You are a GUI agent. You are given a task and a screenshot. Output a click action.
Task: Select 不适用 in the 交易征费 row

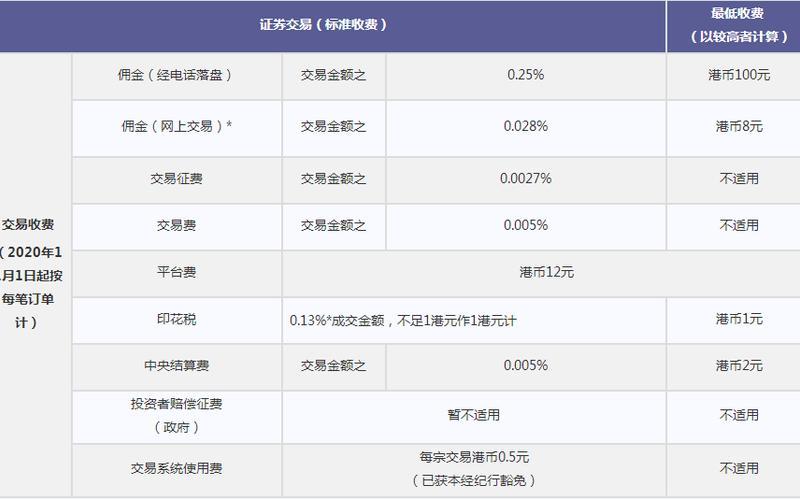pos(739,179)
